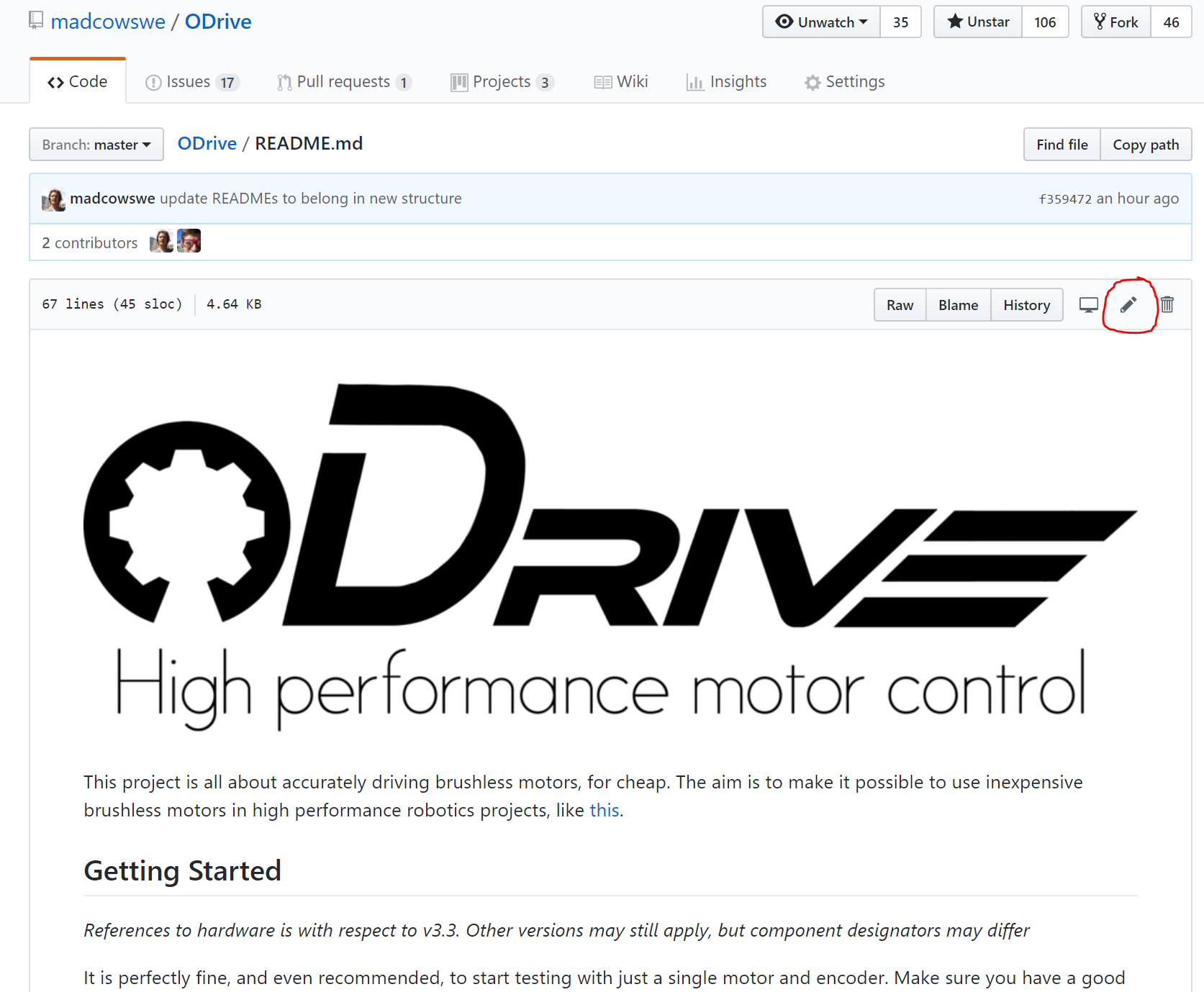
Task: Click the '4.64 KB' file size text
Action: (234, 304)
